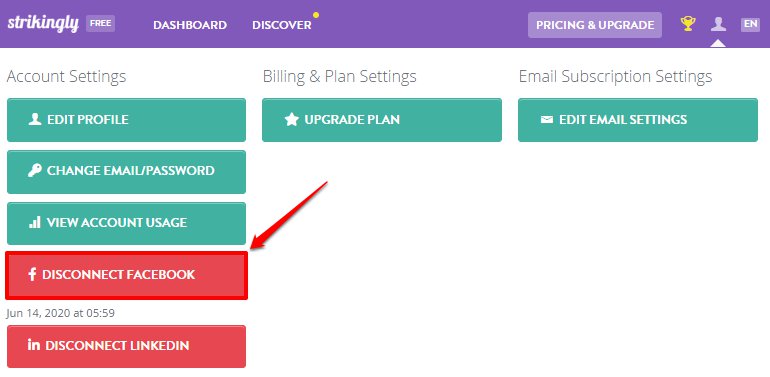Click the Pricing & Upgrade button

(595, 25)
